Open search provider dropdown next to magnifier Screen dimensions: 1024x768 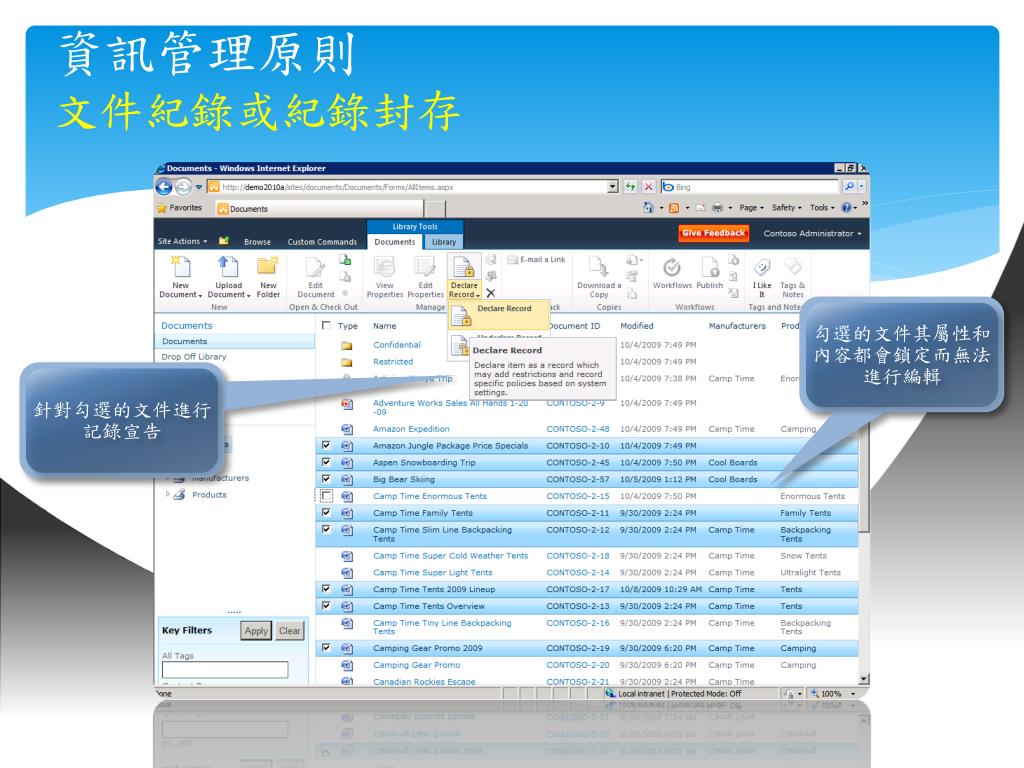click(861, 187)
